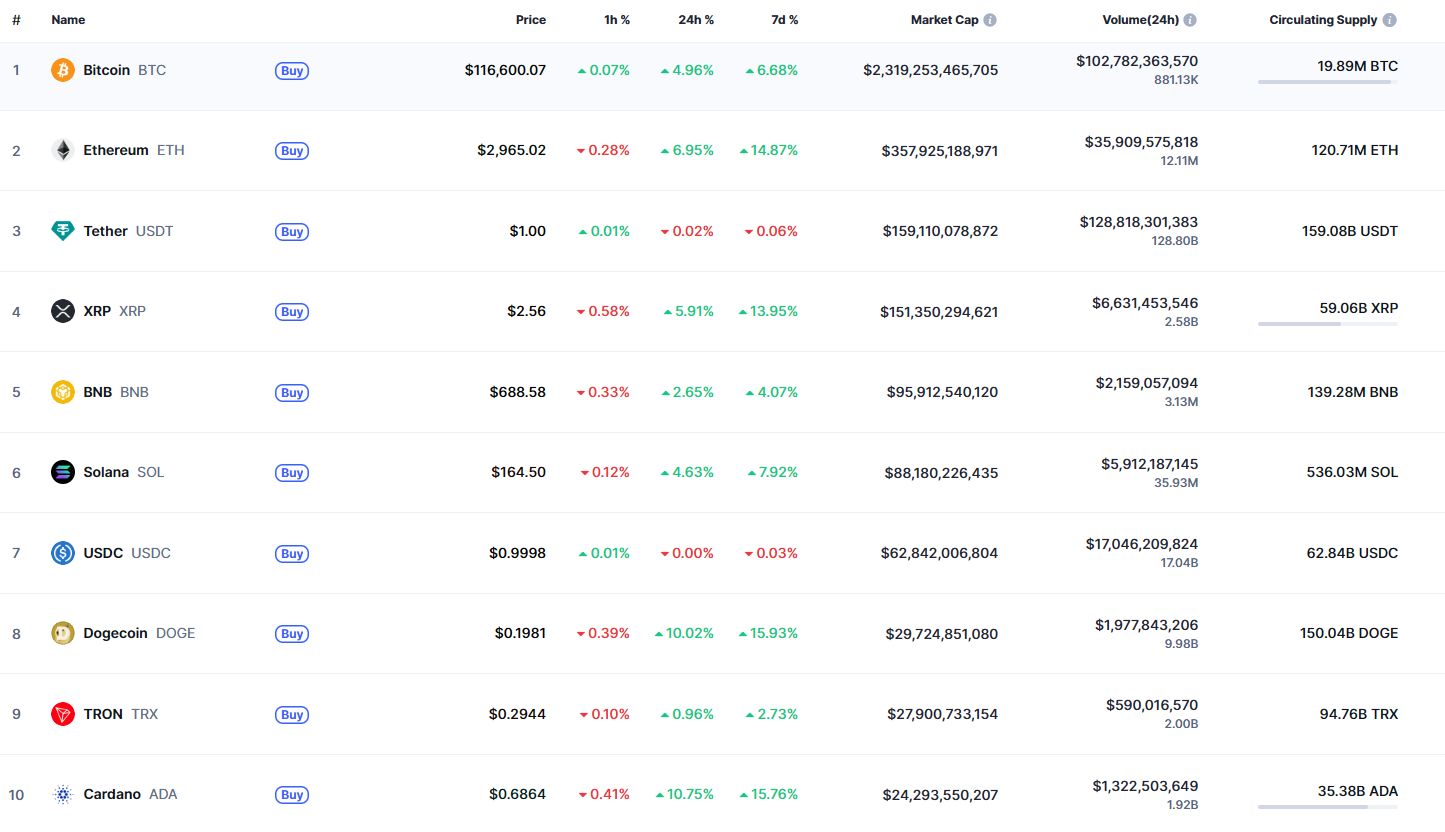Screen dimensions: 1445x832
Task: Click Buy button for XRP
Action: (x=292, y=312)
